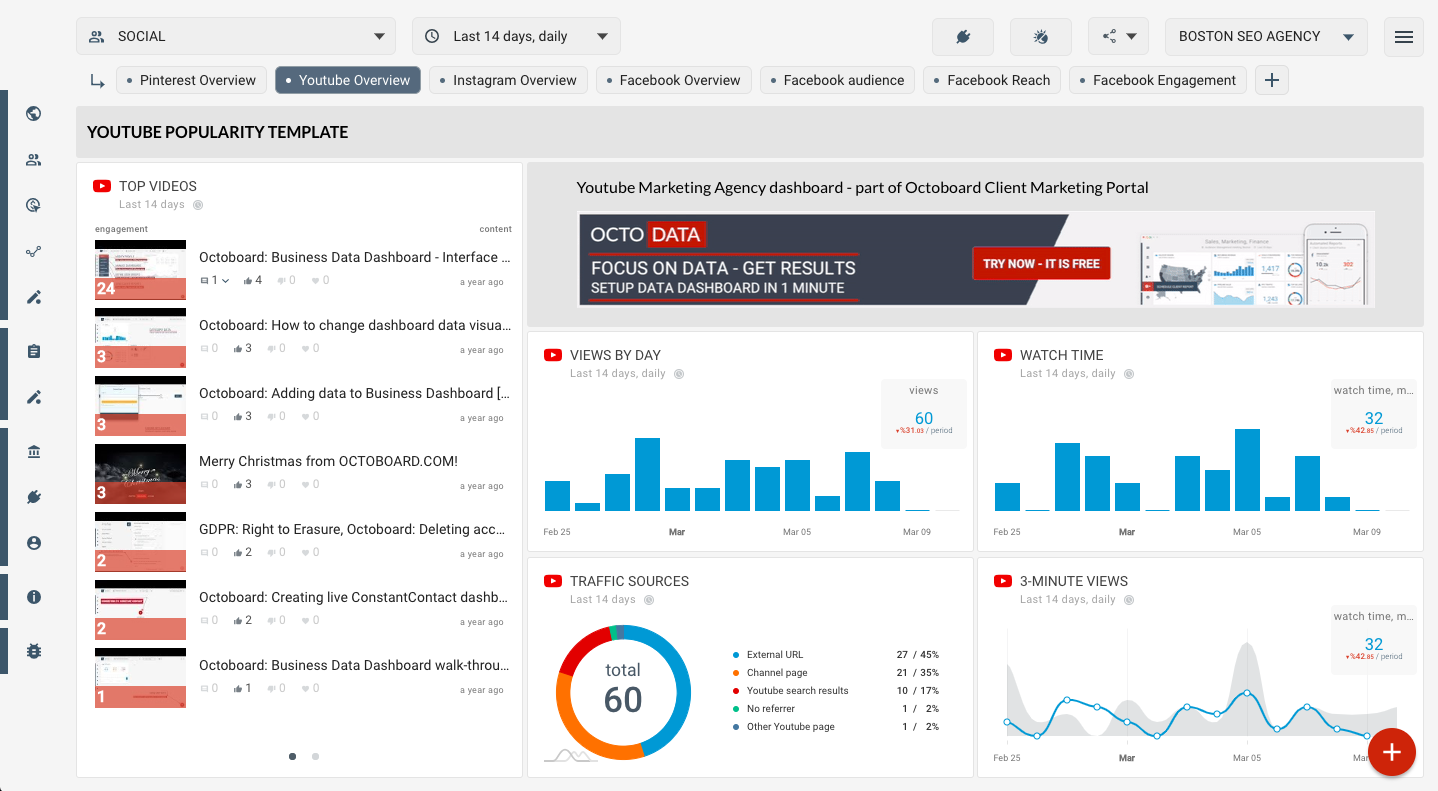The image size is (1438, 791).
Task: Switch to Facebook Engagement tab
Action: coord(1158,80)
